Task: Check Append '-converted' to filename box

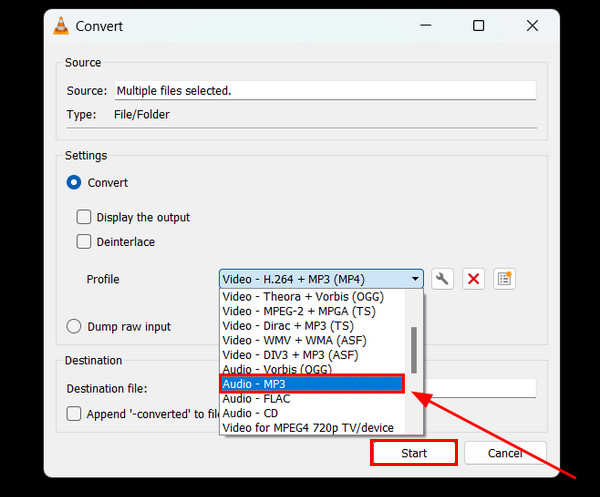Action: (74, 414)
